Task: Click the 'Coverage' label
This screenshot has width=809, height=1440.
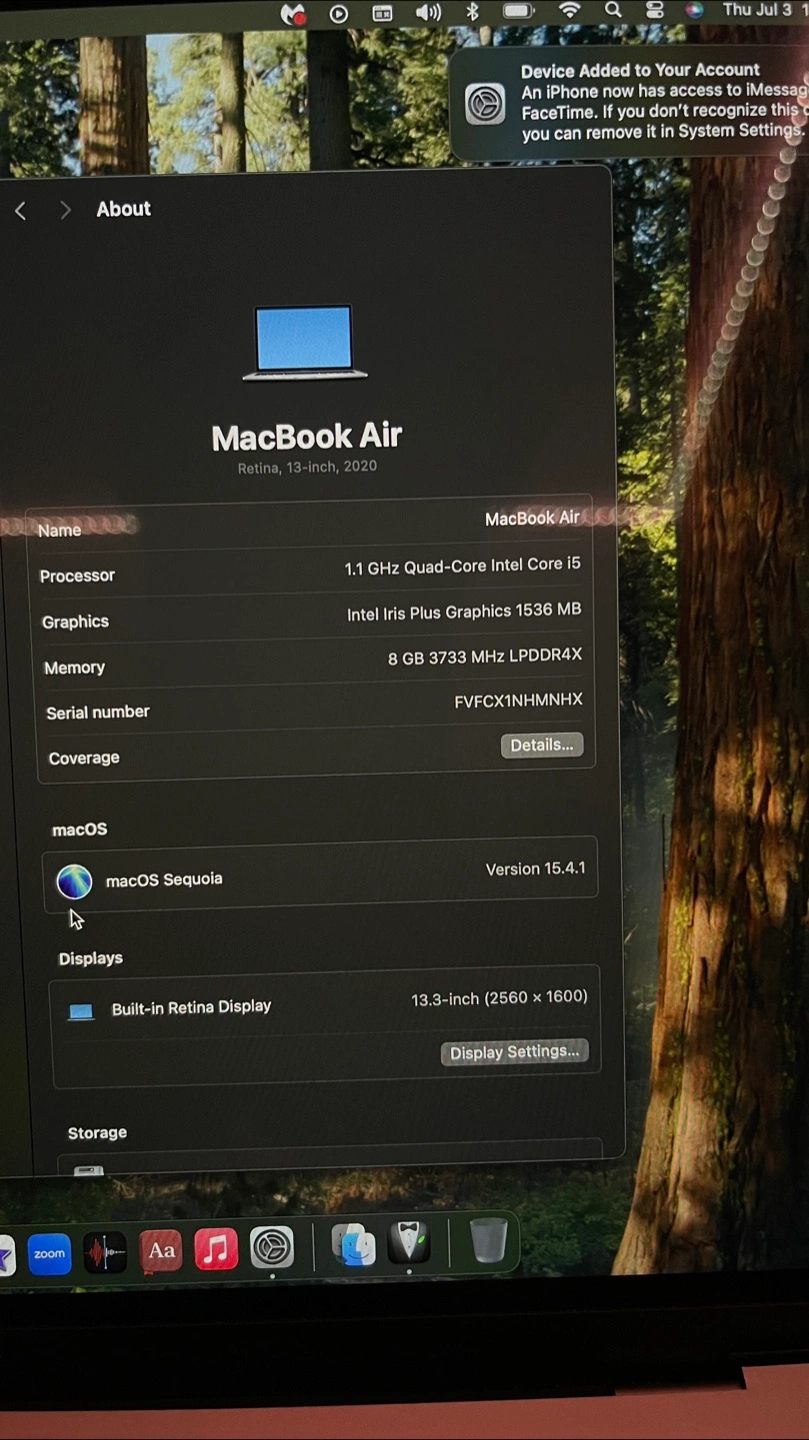Action: pyautogui.click(x=84, y=758)
